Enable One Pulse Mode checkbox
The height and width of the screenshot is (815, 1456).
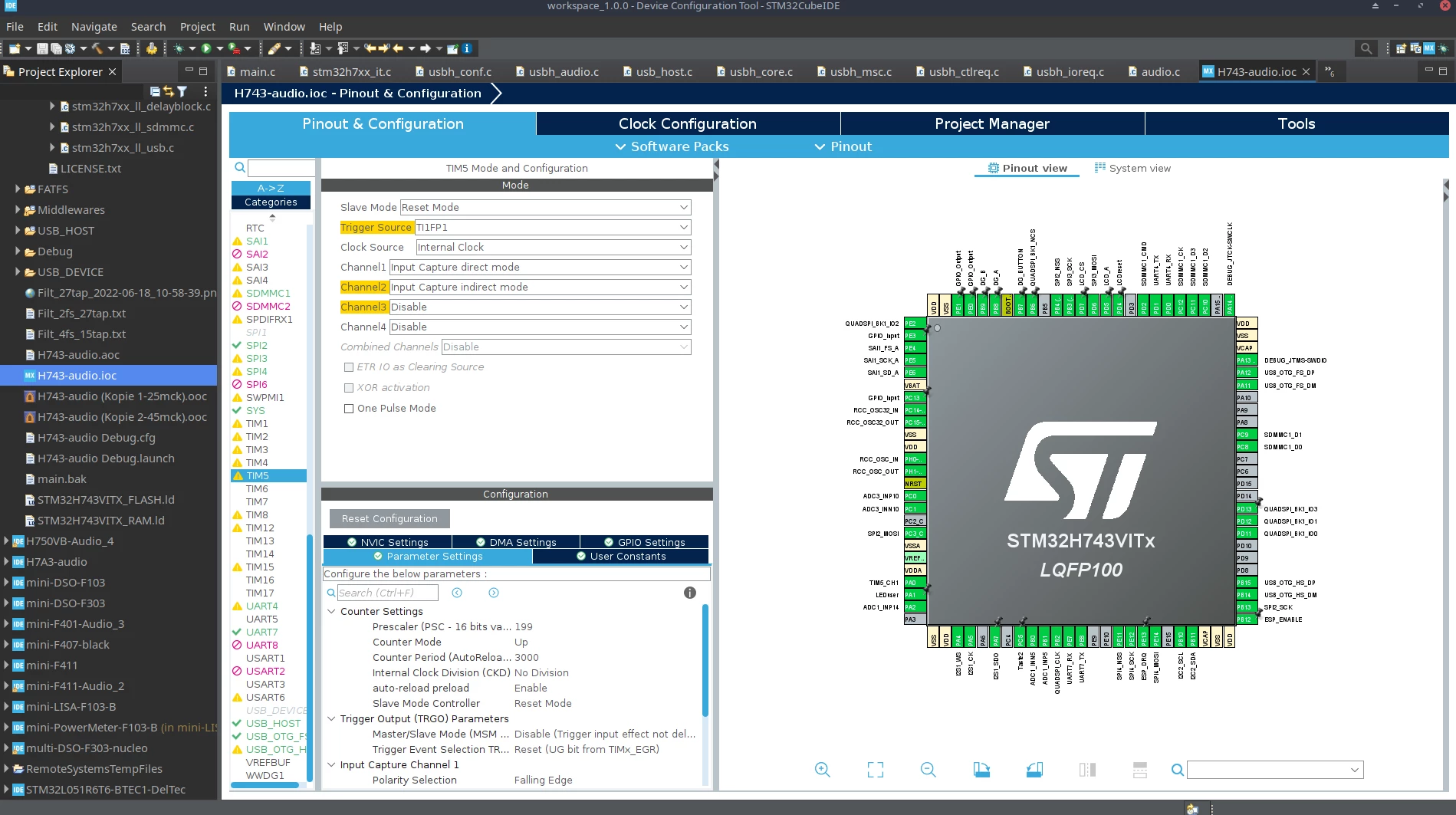[x=349, y=409]
